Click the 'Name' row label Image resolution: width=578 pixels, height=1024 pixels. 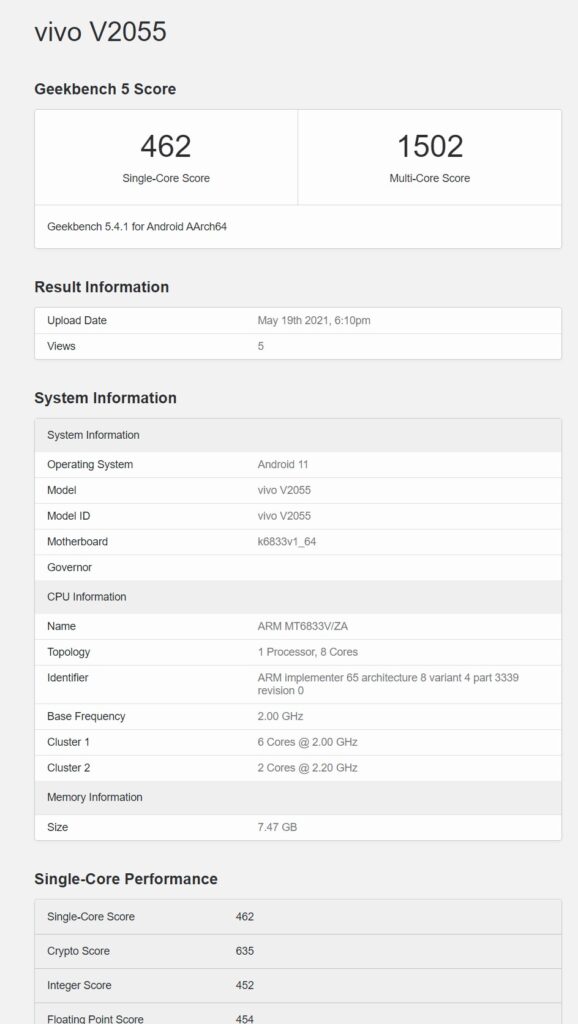[61, 626]
